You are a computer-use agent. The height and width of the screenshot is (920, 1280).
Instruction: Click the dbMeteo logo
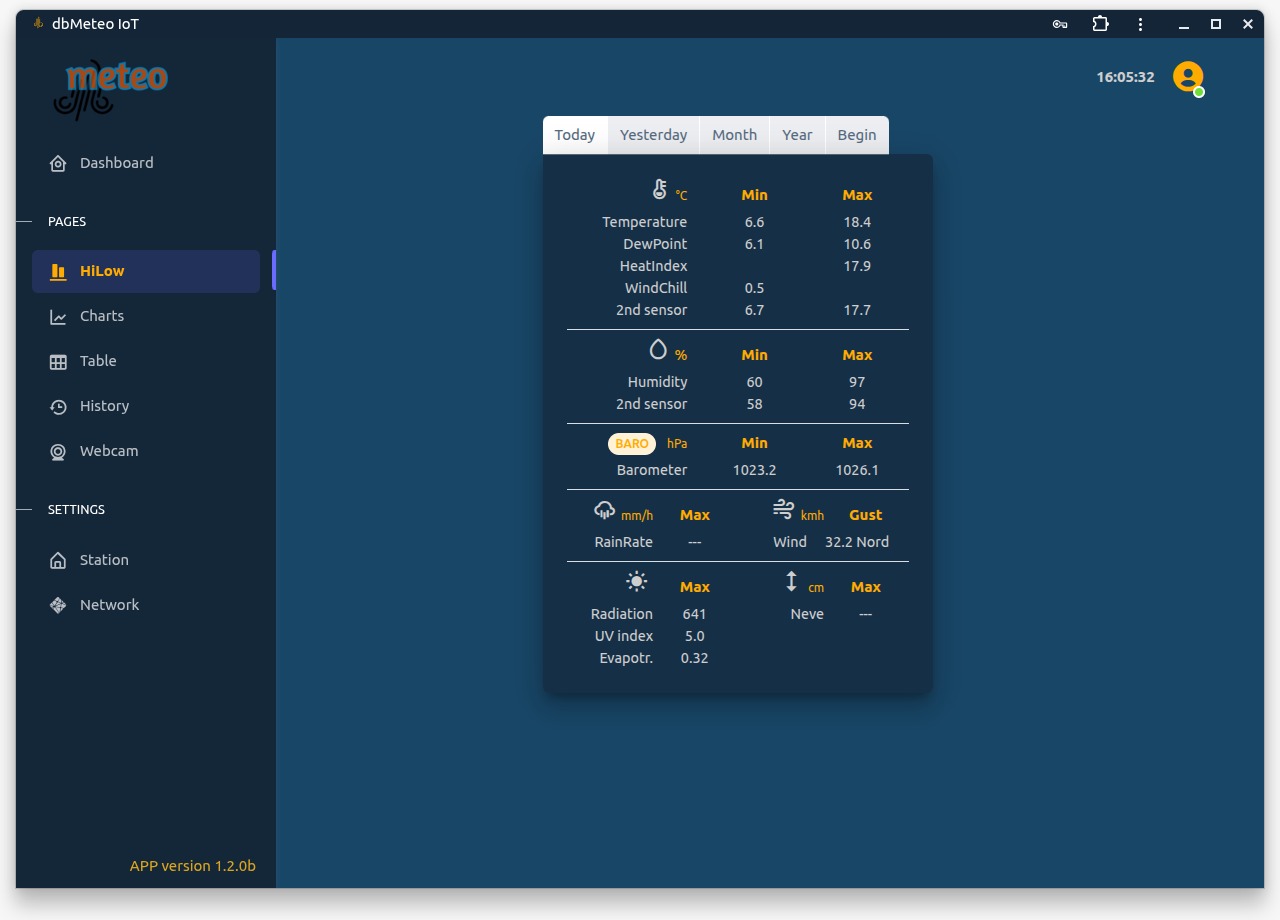(110, 88)
